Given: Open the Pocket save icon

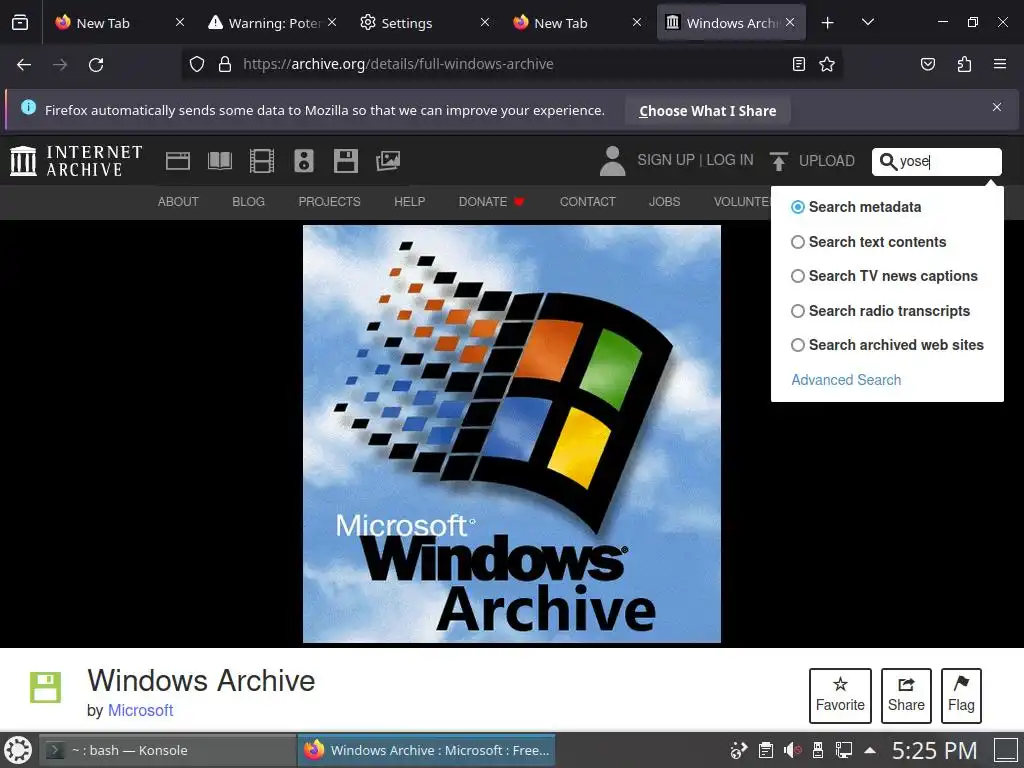Looking at the screenshot, I should [x=927, y=64].
